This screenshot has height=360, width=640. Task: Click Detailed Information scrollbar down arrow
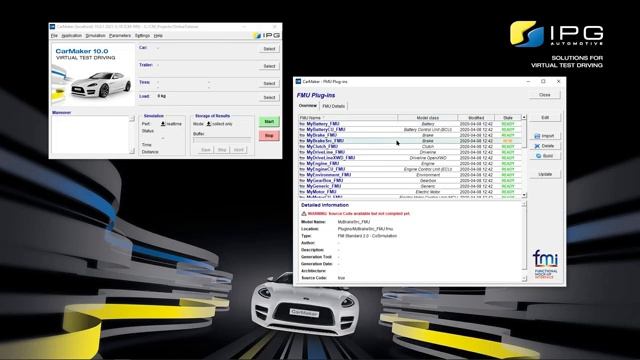tap(524, 278)
